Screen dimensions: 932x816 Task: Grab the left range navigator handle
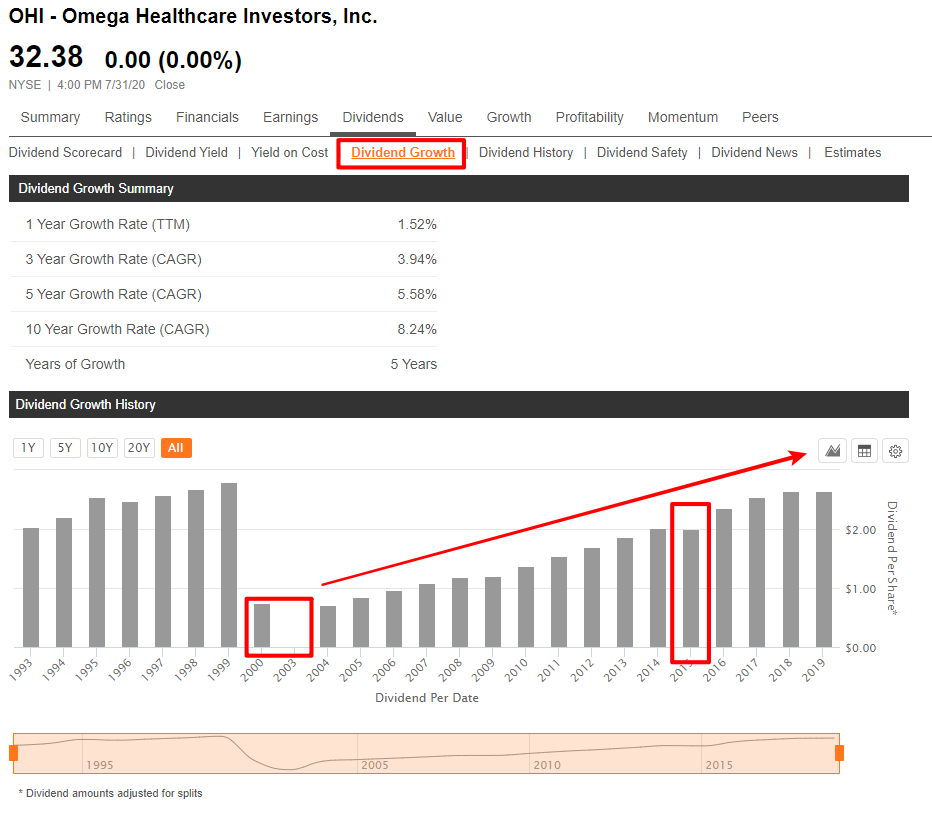coord(14,753)
